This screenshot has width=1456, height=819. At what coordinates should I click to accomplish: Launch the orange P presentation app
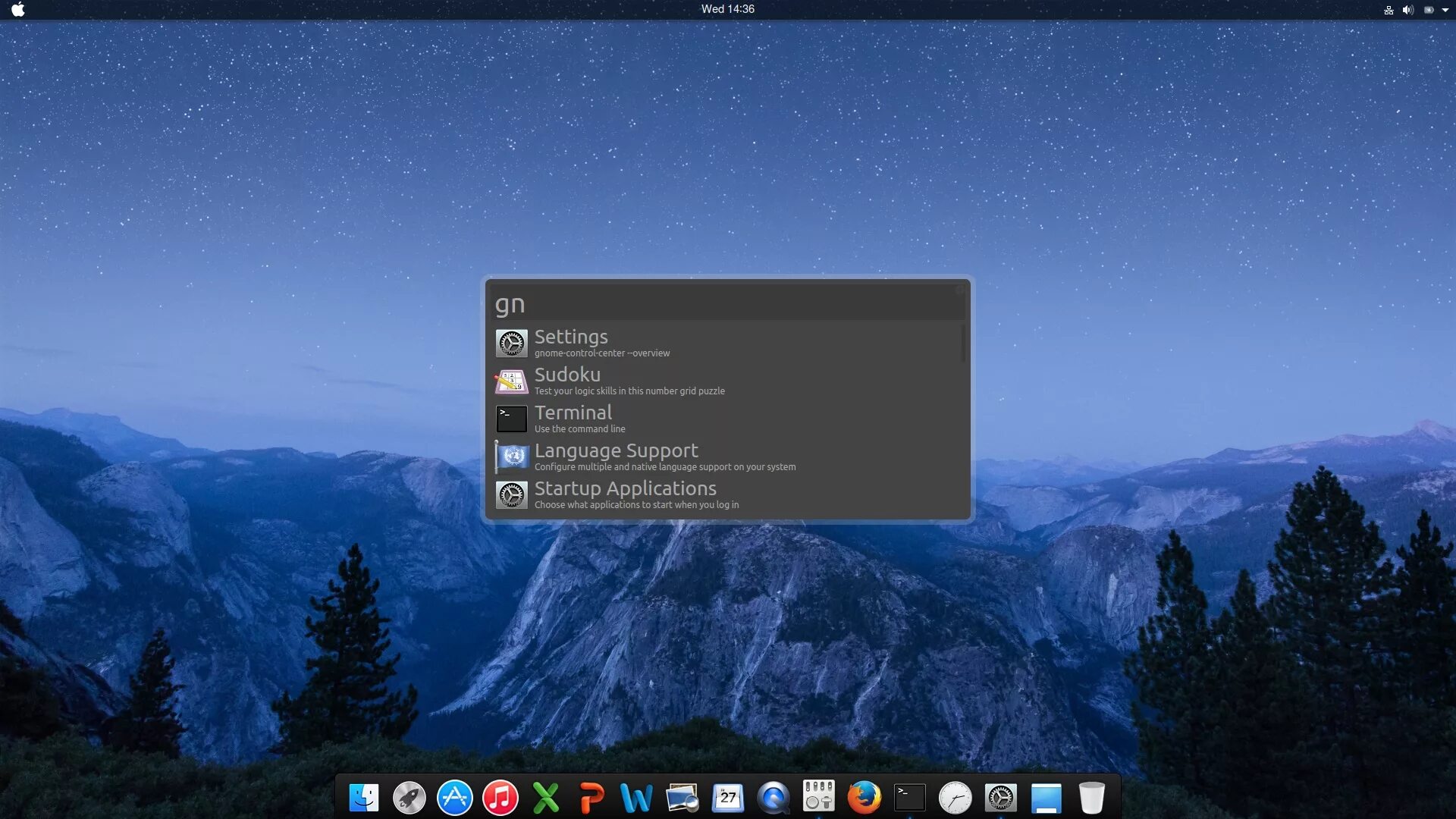[591, 798]
